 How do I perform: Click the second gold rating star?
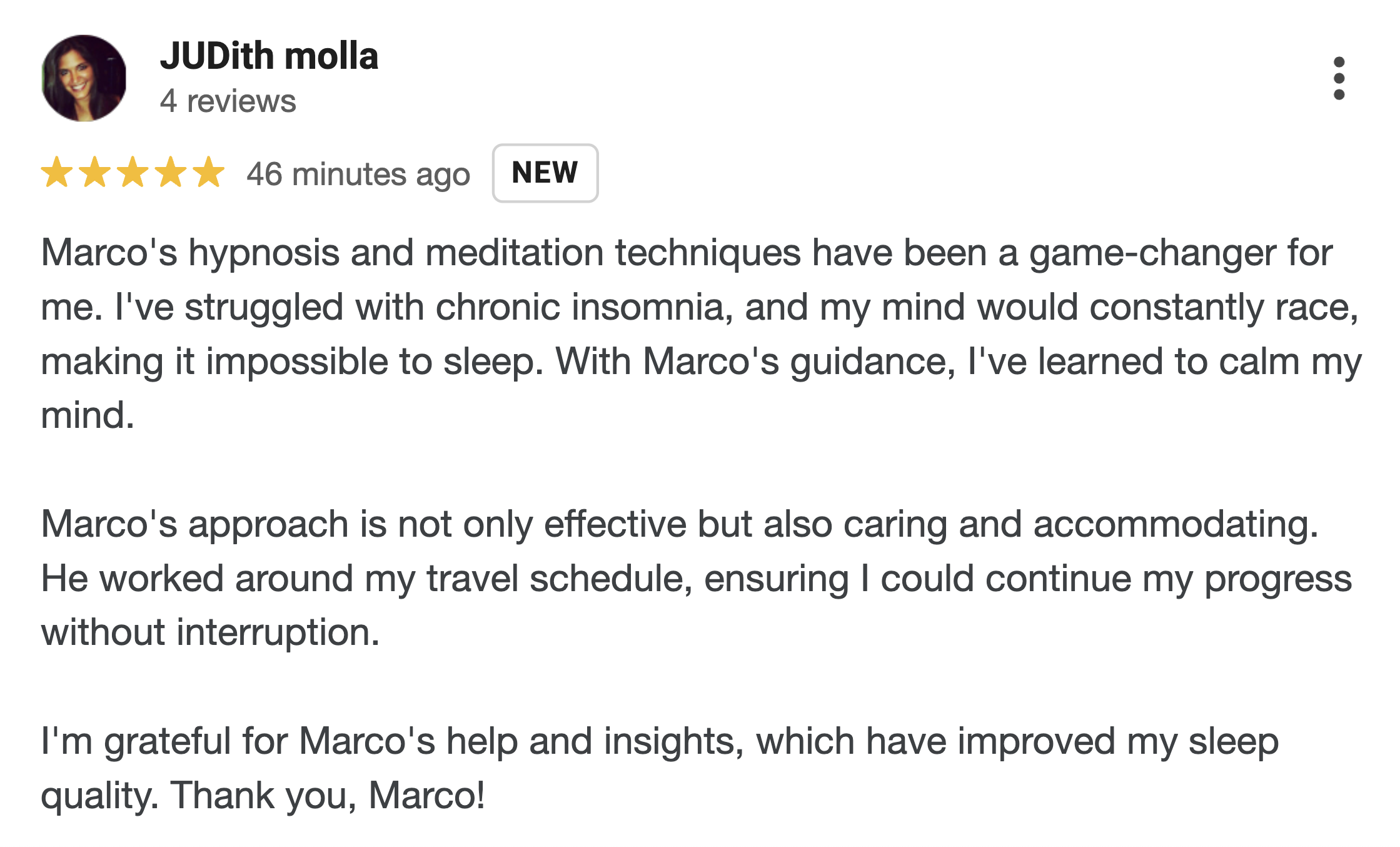pos(95,173)
